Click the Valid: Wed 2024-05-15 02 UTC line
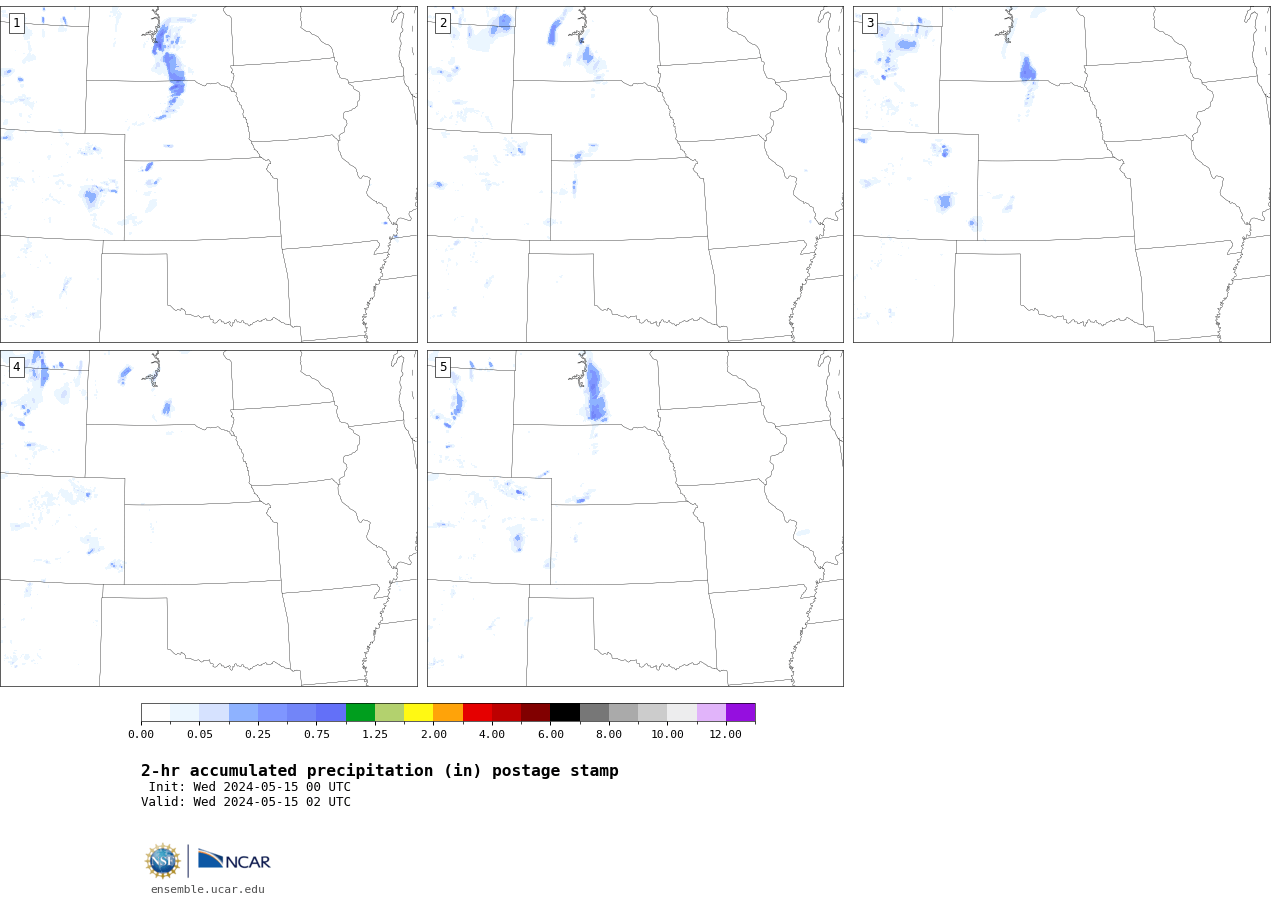Image resolution: width=1280 pixels, height=901 pixels. [x=246, y=802]
